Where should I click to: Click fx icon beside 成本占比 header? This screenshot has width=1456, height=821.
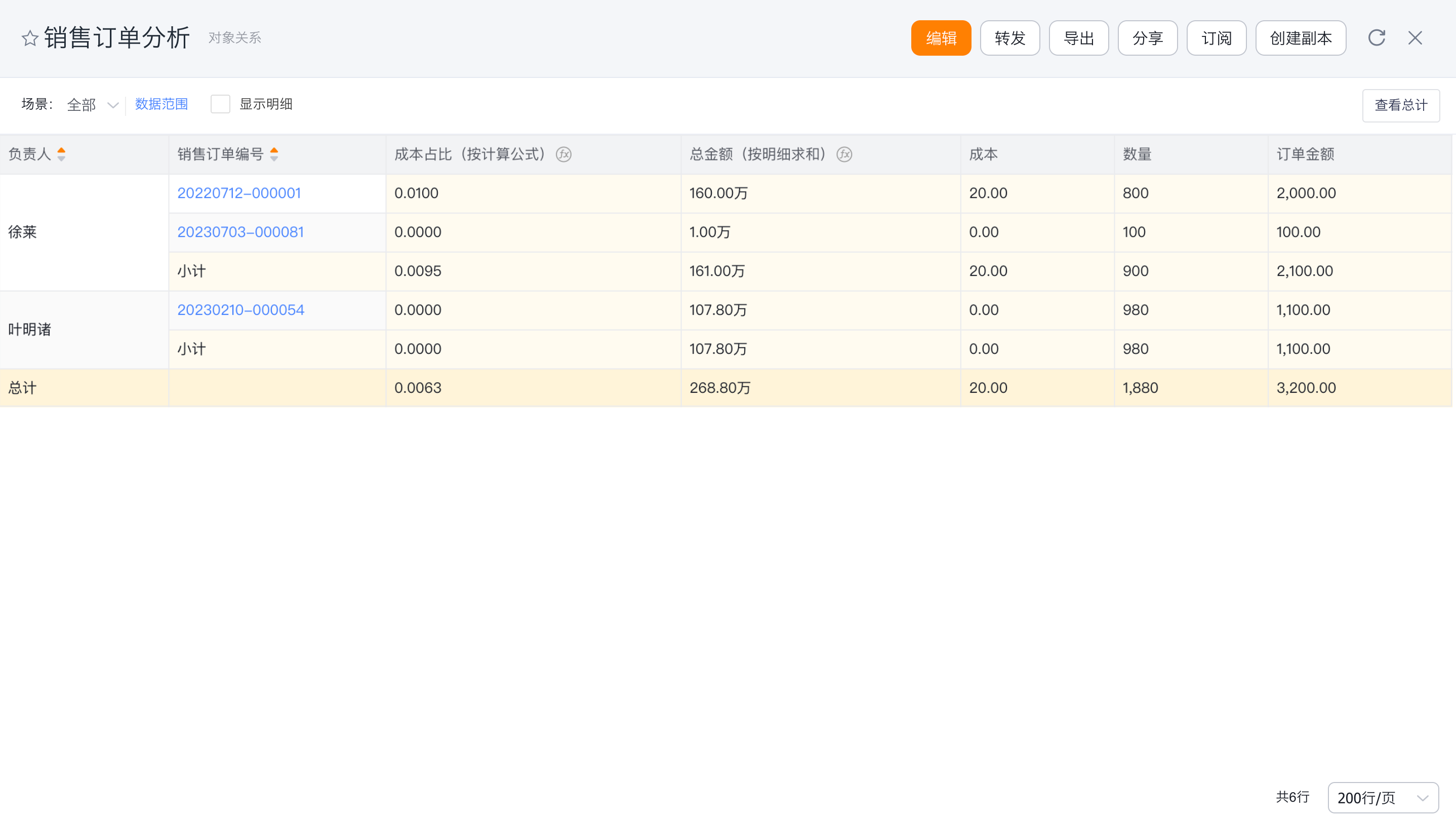pos(563,154)
